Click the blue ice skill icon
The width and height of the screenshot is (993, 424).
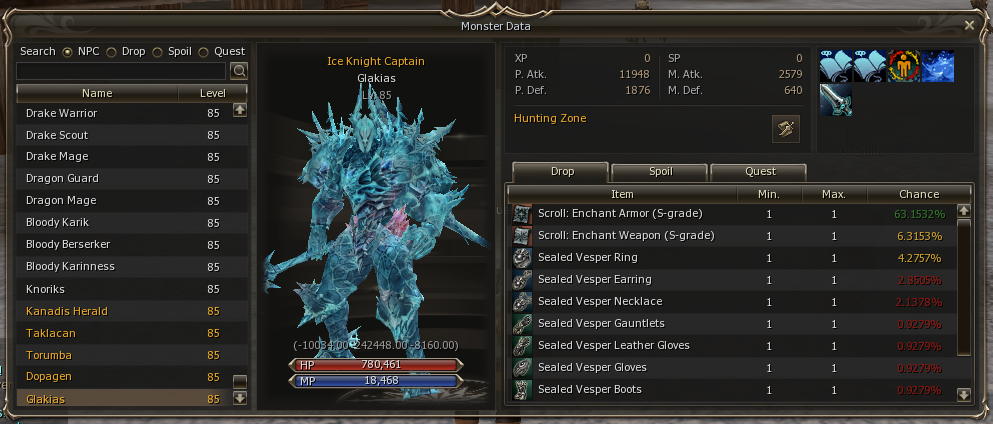[938, 66]
